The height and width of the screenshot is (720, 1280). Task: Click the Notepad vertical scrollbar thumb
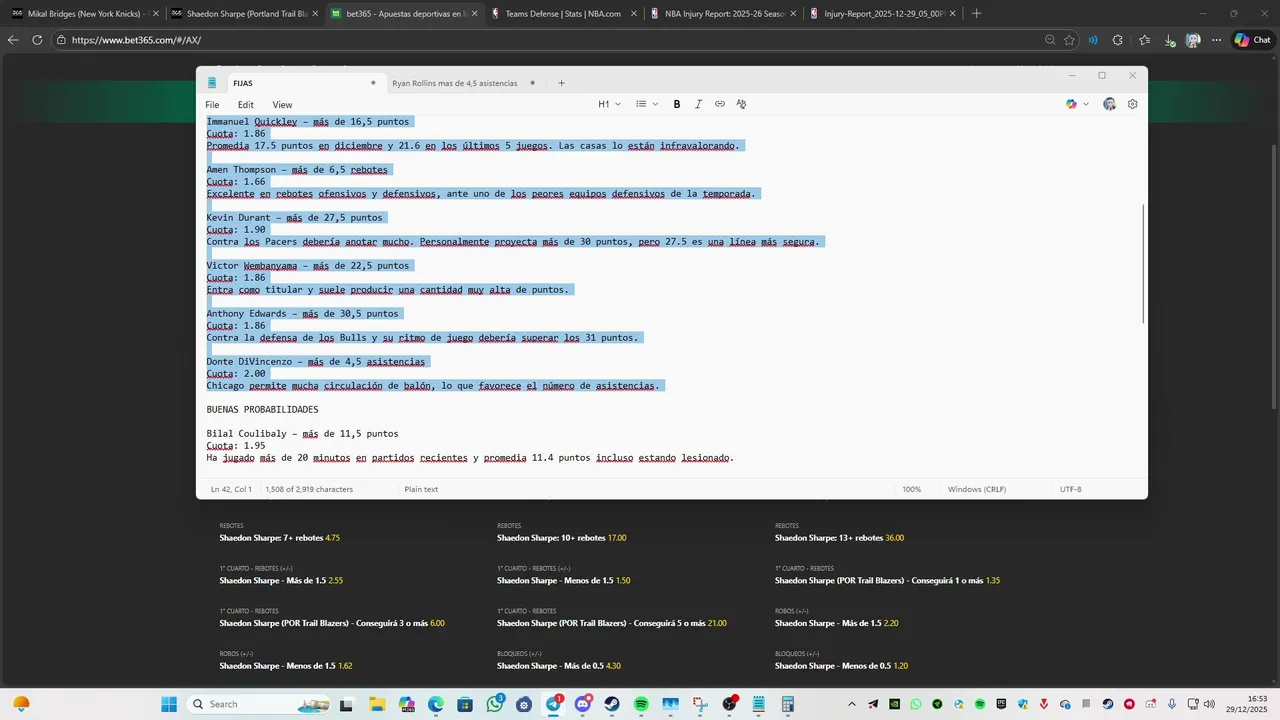tap(1143, 263)
